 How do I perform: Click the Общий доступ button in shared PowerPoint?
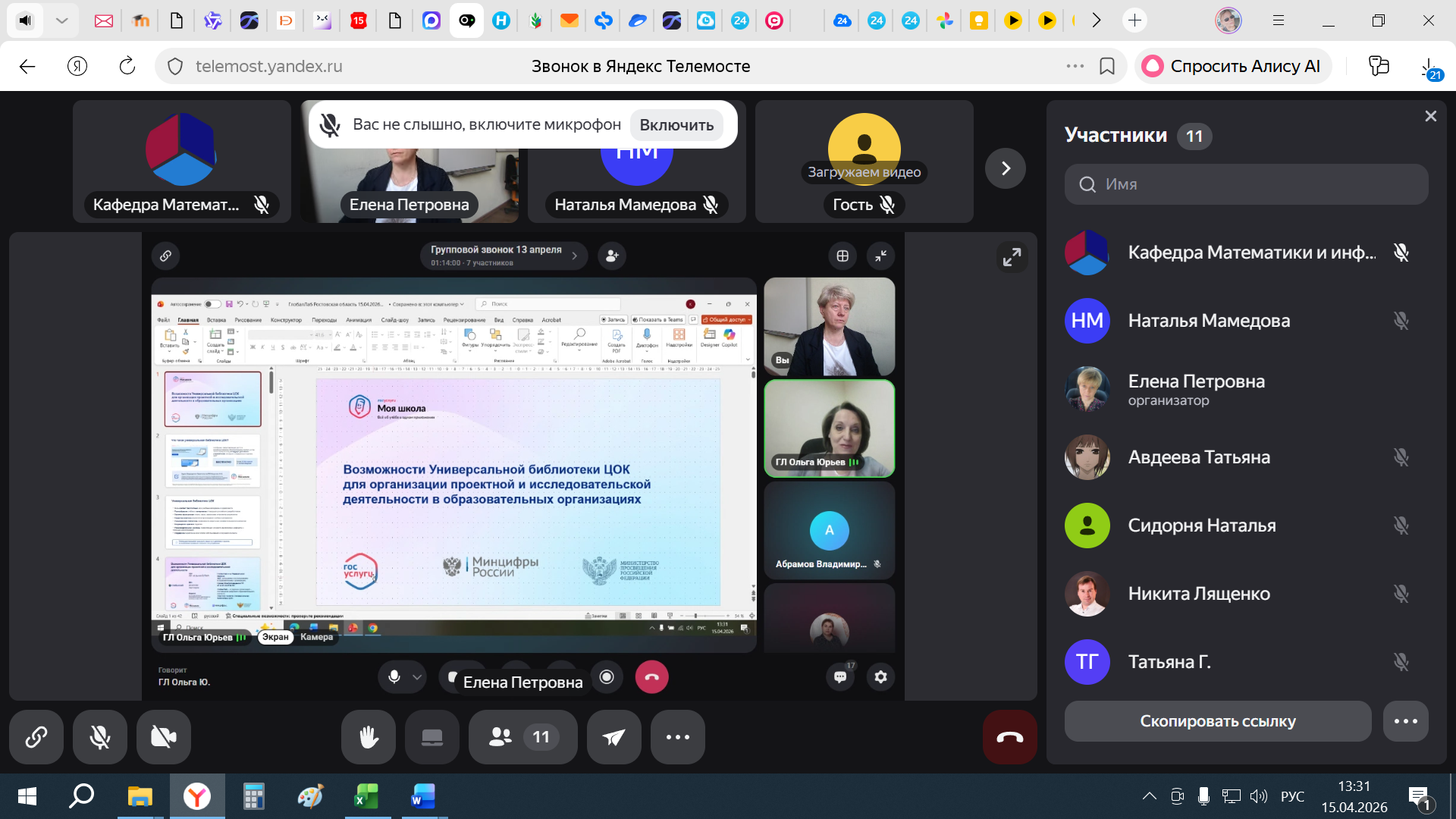[x=727, y=320]
